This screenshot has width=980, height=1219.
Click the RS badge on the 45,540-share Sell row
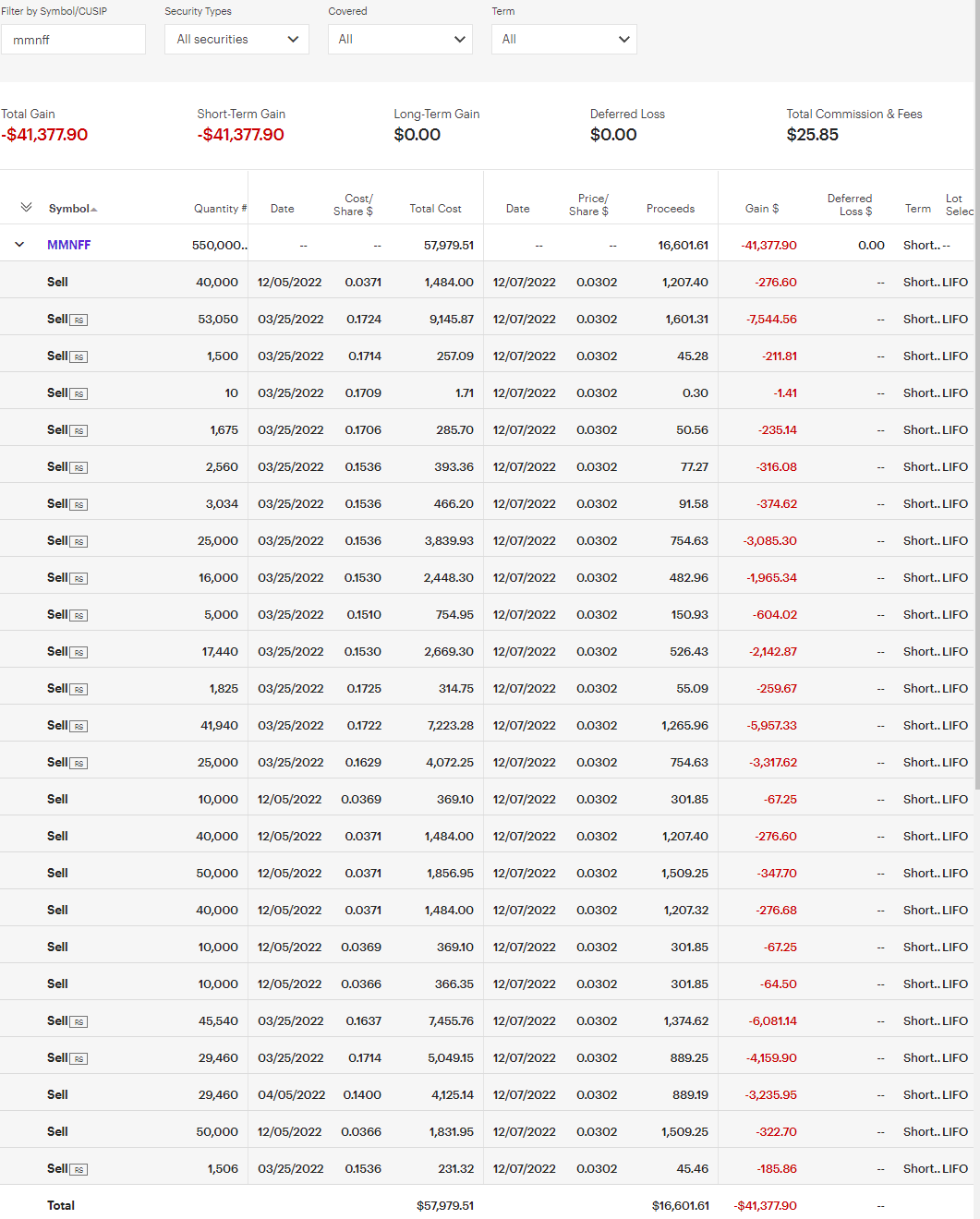coord(79,1022)
